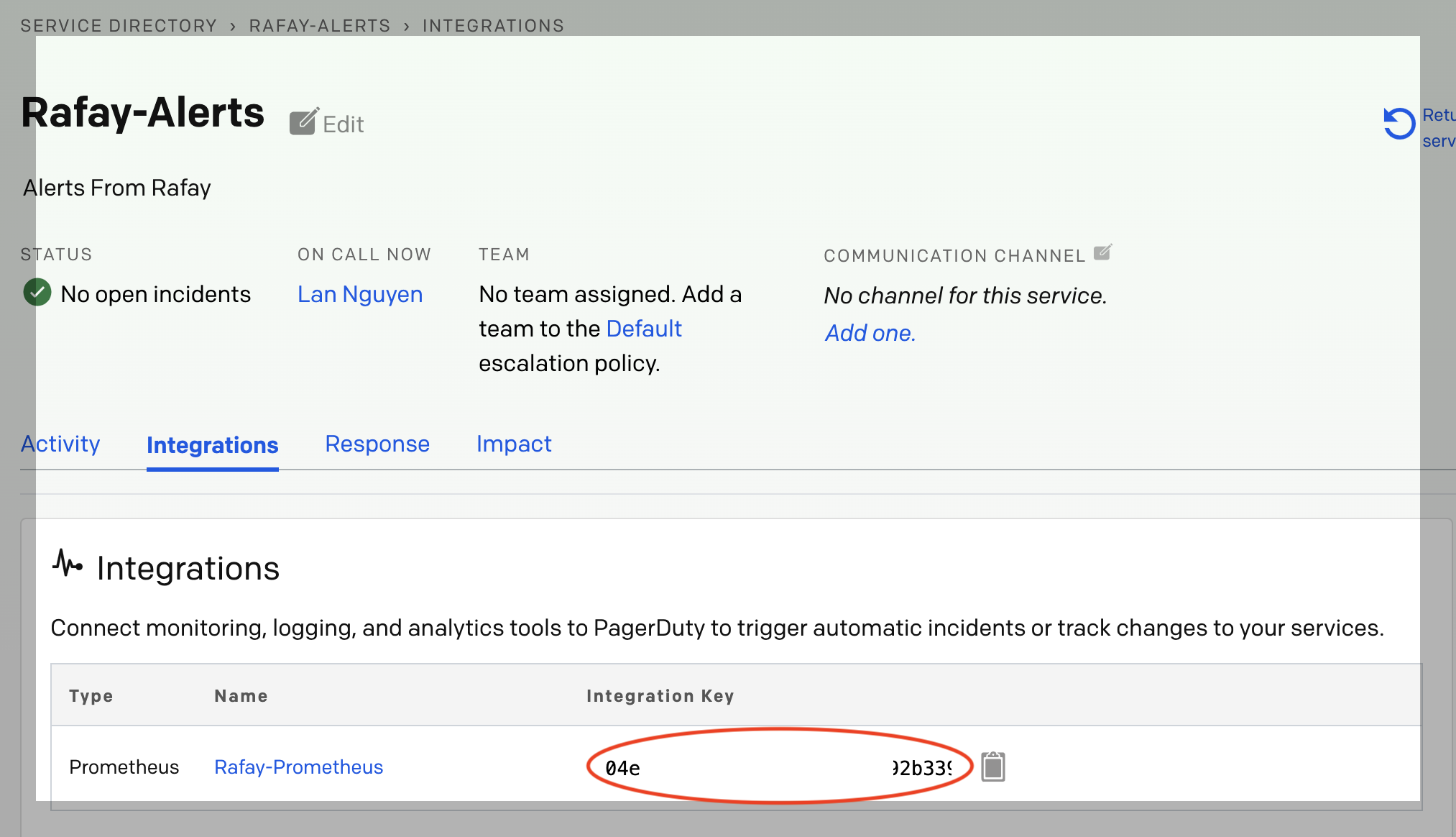The height and width of the screenshot is (837, 1456).
Task: Open the Activity tab
Action: tap(60, 444)
